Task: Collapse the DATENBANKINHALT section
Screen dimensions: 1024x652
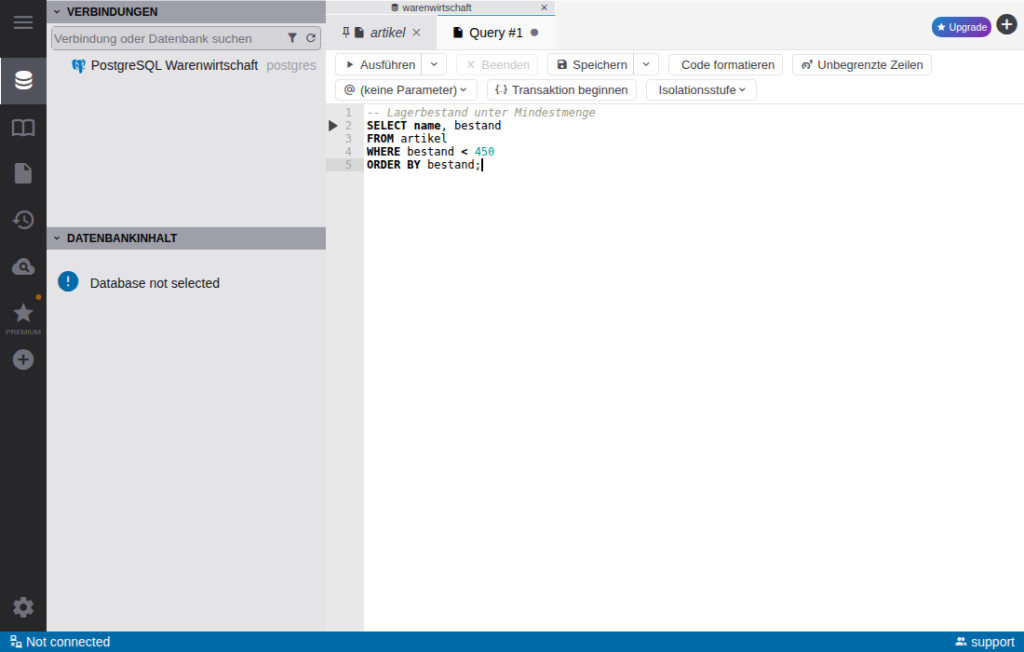Action: tap(57, 238)
